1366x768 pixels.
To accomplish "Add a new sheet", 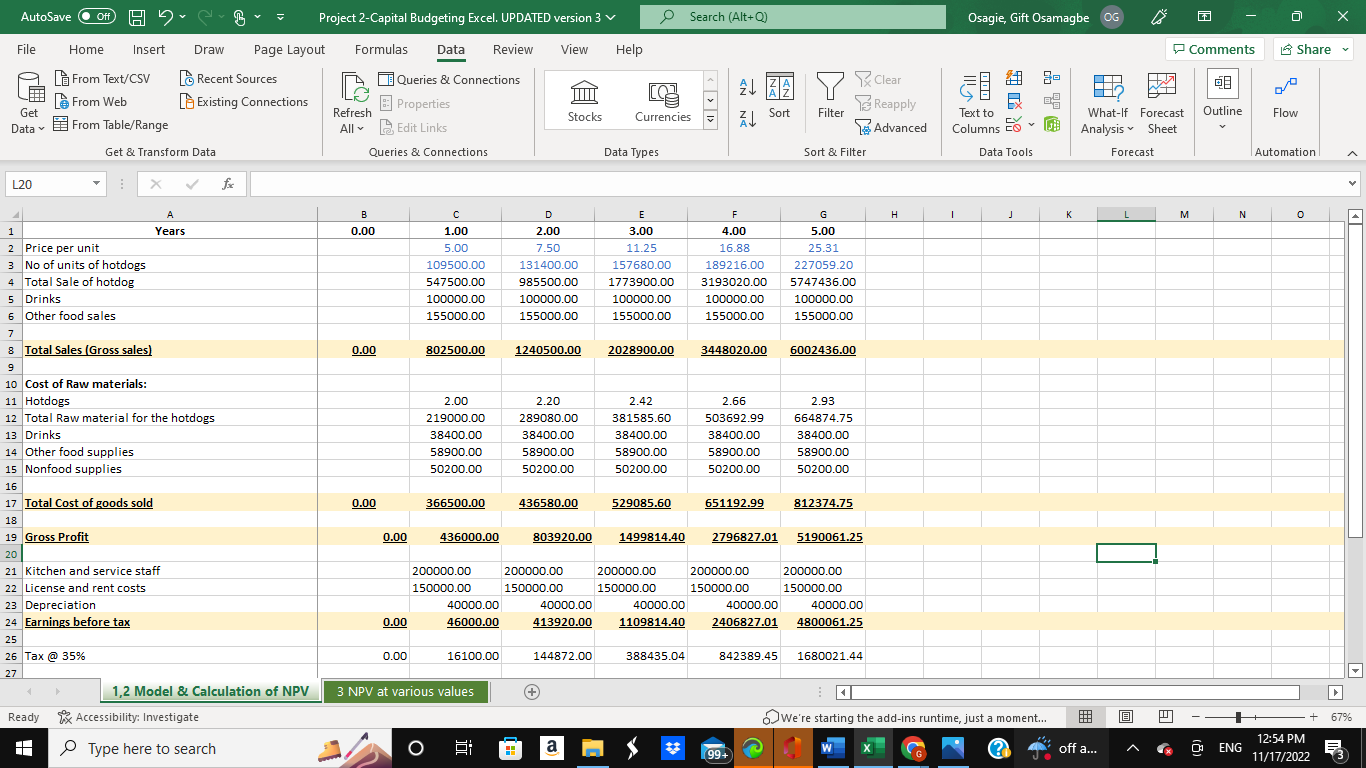I will click(x=531, y=691).
